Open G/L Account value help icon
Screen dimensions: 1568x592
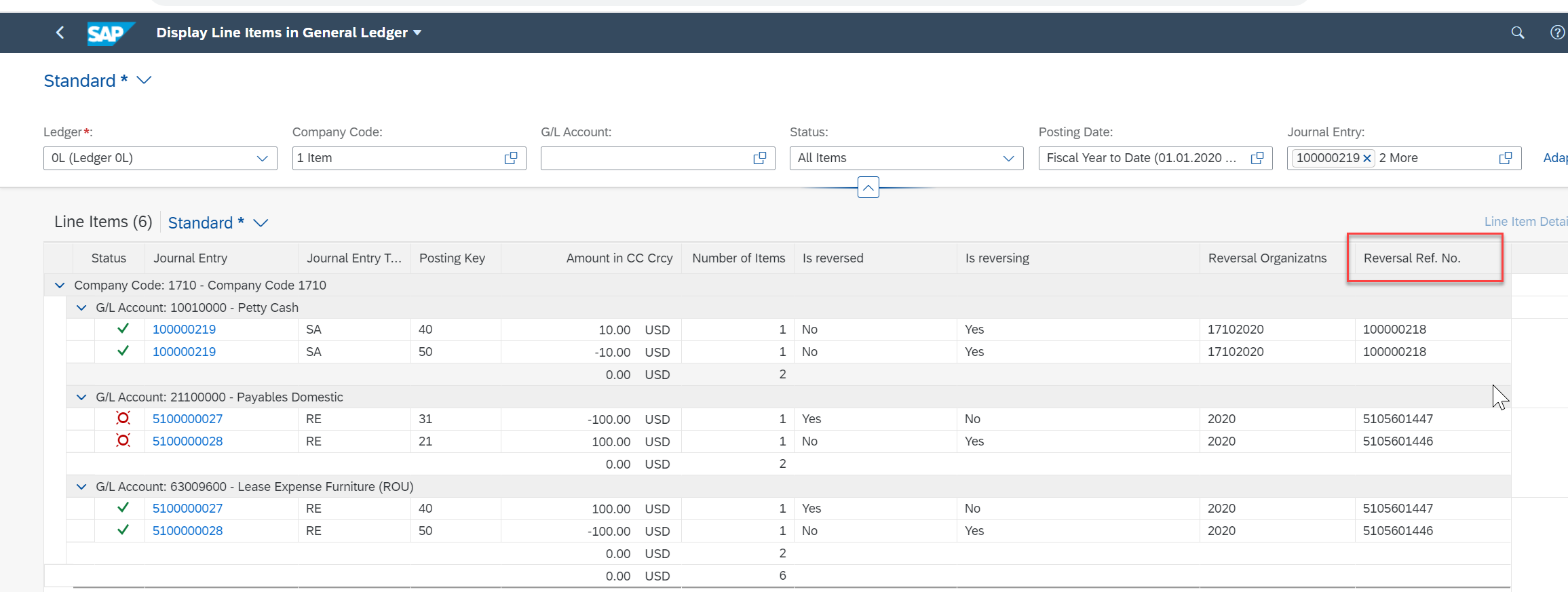759,158
